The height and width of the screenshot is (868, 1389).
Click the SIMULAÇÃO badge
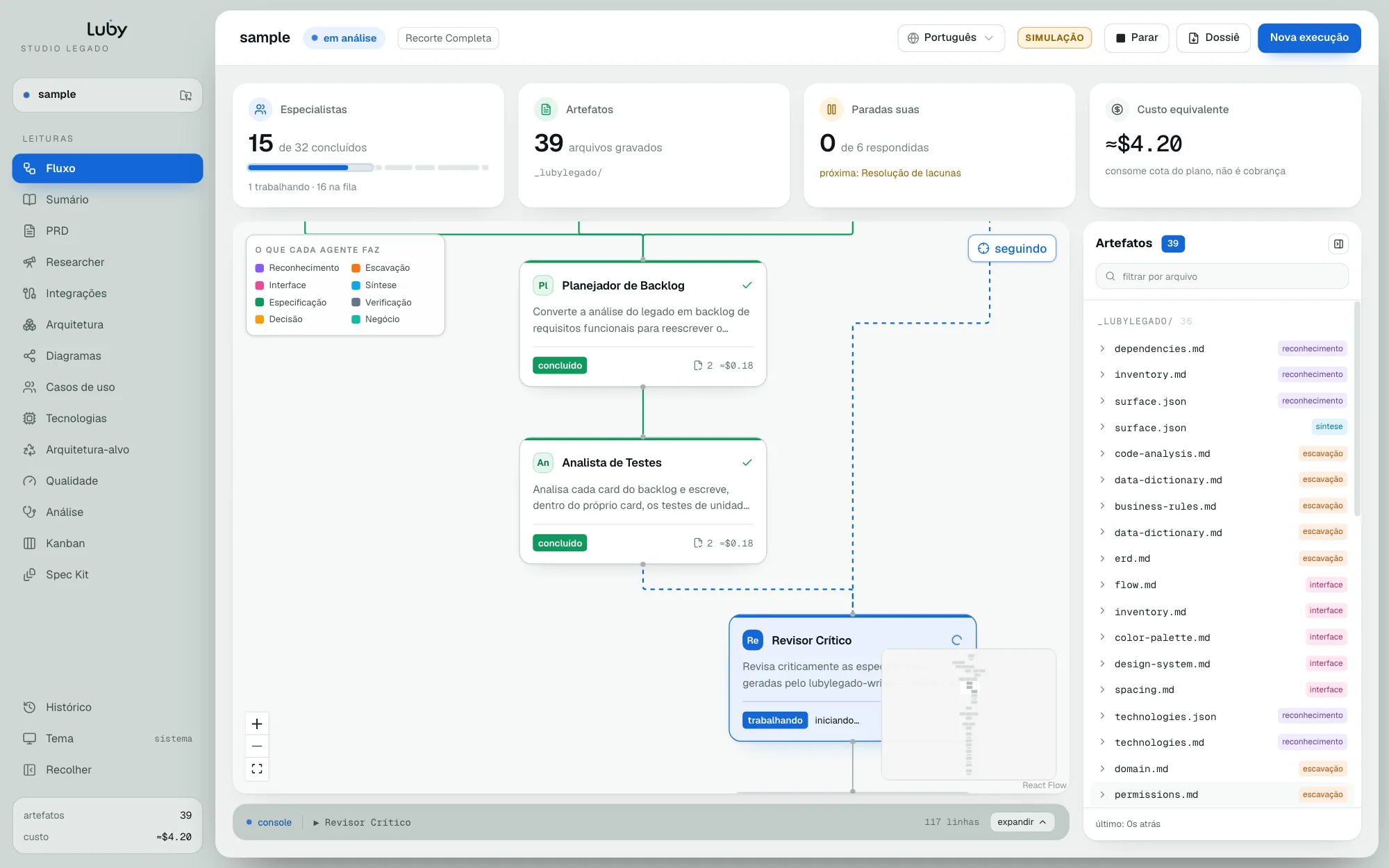click(1054, 37)
